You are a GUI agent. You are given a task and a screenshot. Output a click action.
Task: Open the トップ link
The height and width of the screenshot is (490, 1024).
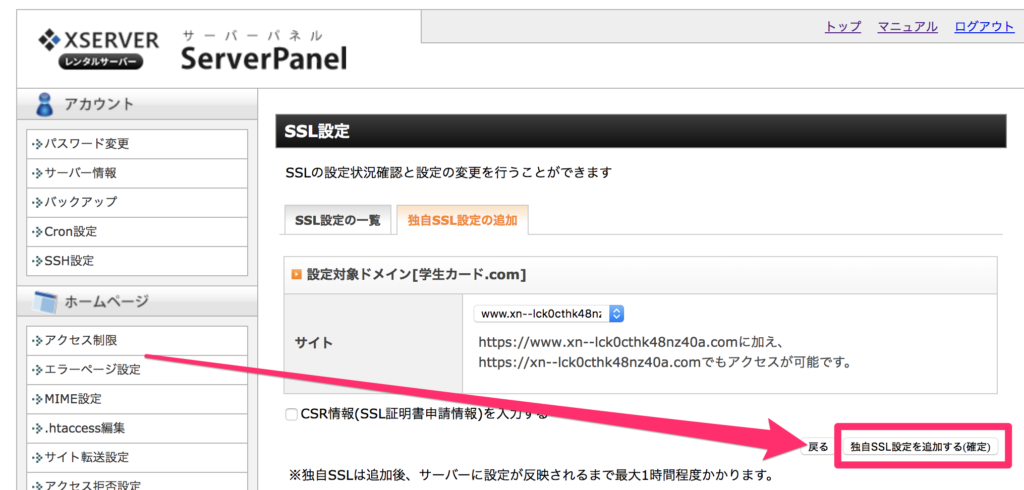coord(843,27)
